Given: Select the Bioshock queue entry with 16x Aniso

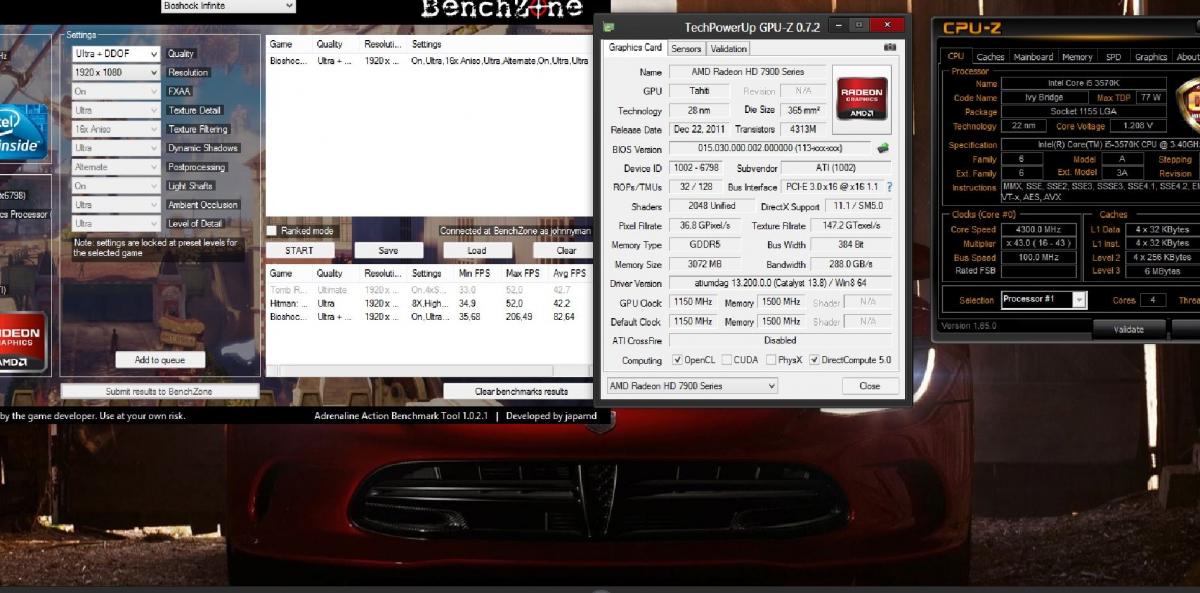Looking at the screenshot, I should [x=429, y=61].
